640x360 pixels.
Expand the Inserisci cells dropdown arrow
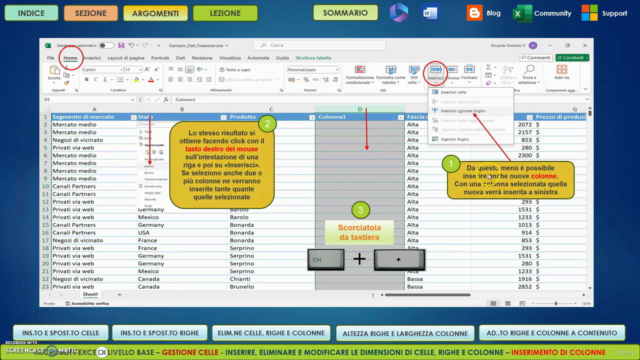(435, 82)
